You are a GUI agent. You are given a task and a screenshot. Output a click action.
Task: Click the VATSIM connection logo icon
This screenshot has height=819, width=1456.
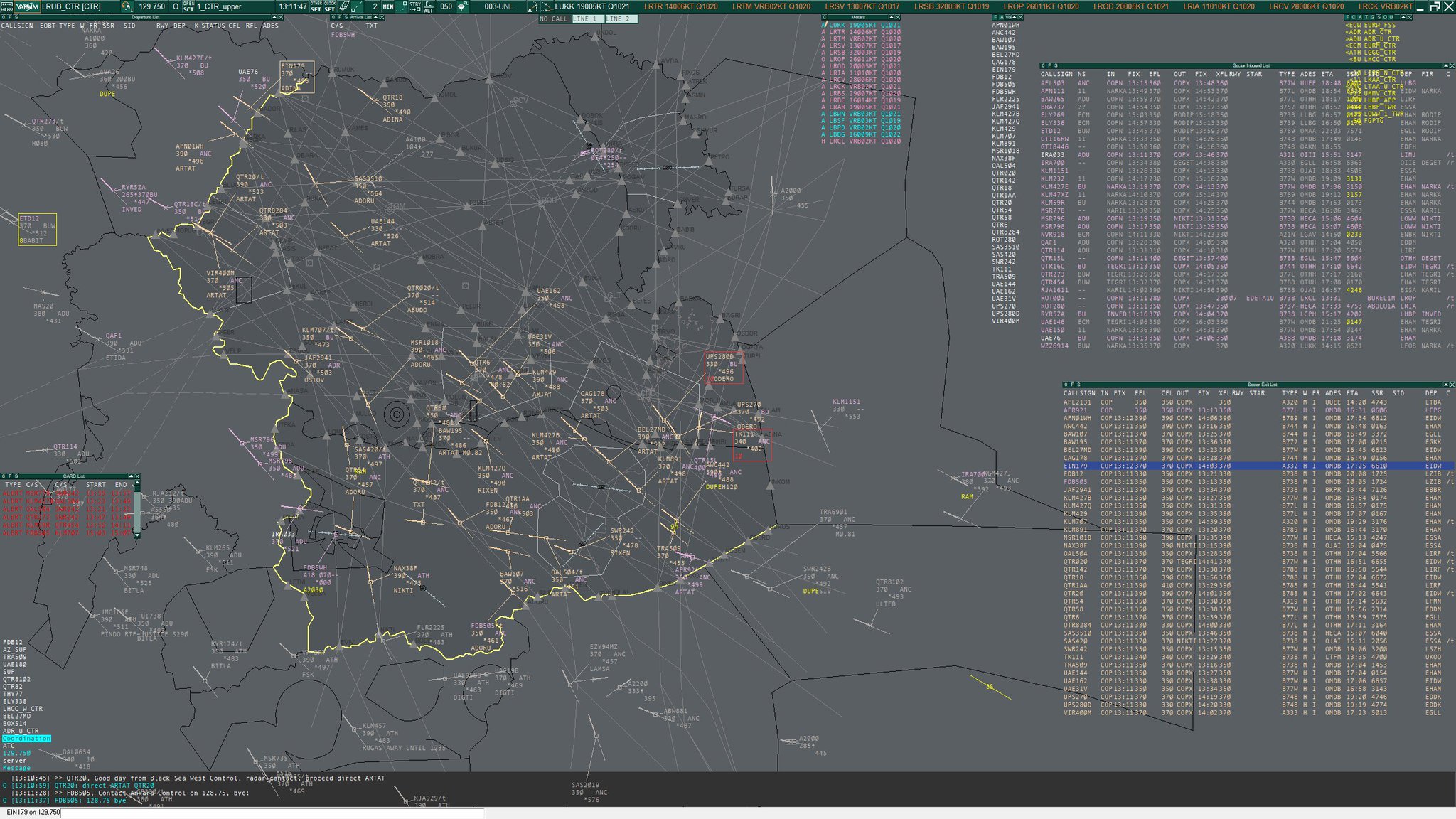click(26, 6)
